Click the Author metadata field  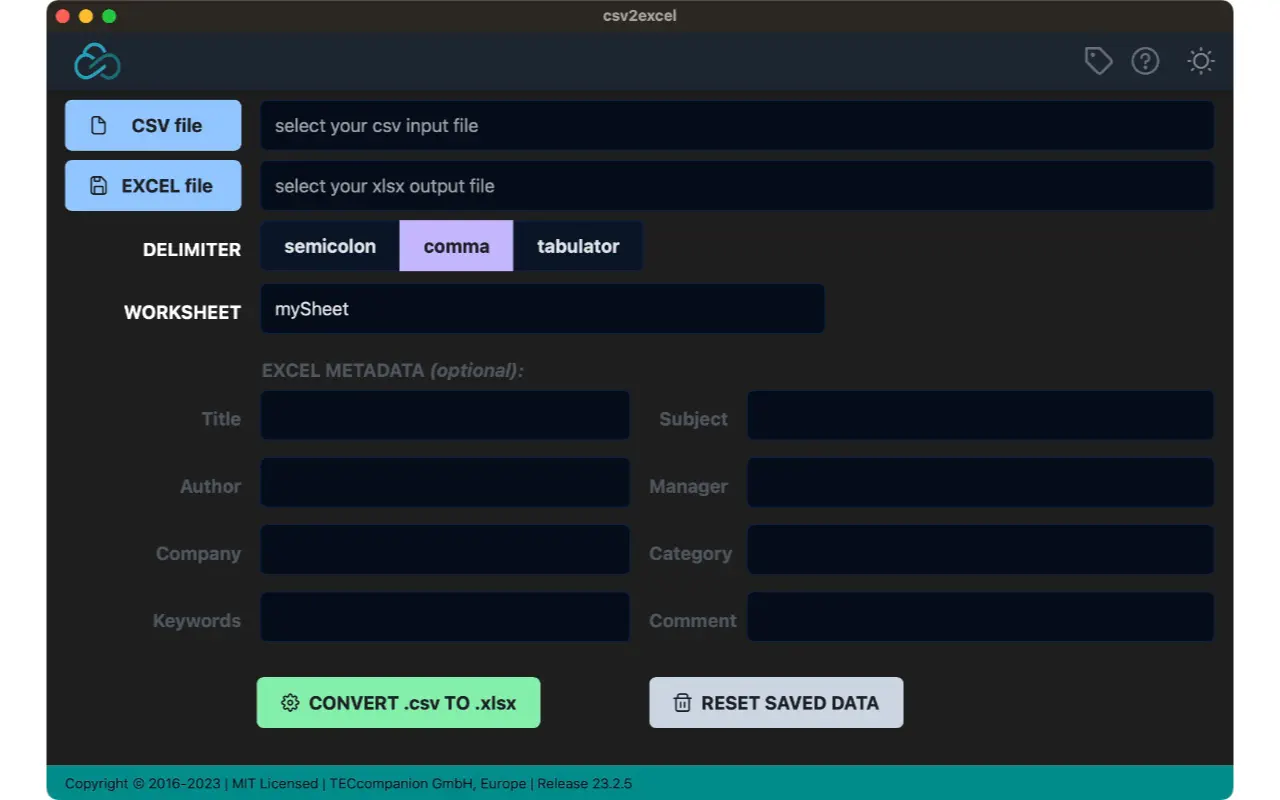pyautogui.click(x=444, y=481)
